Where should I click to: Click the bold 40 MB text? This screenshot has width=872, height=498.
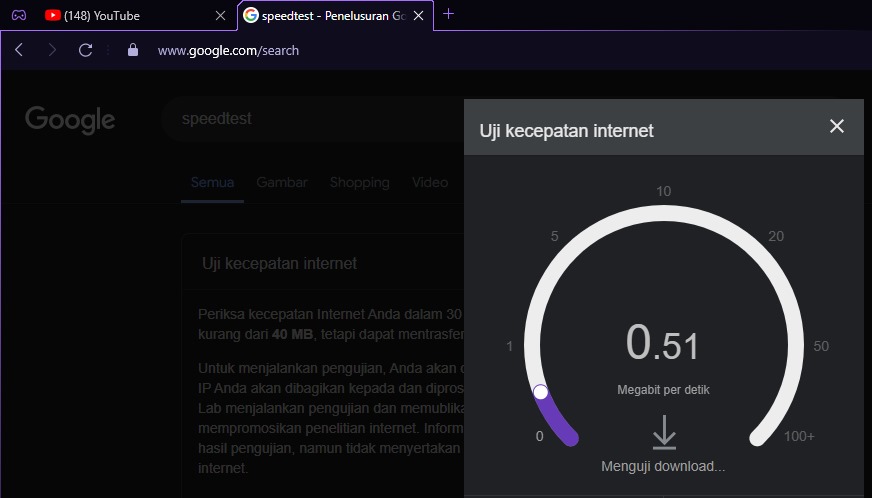(x=293, y=334)
